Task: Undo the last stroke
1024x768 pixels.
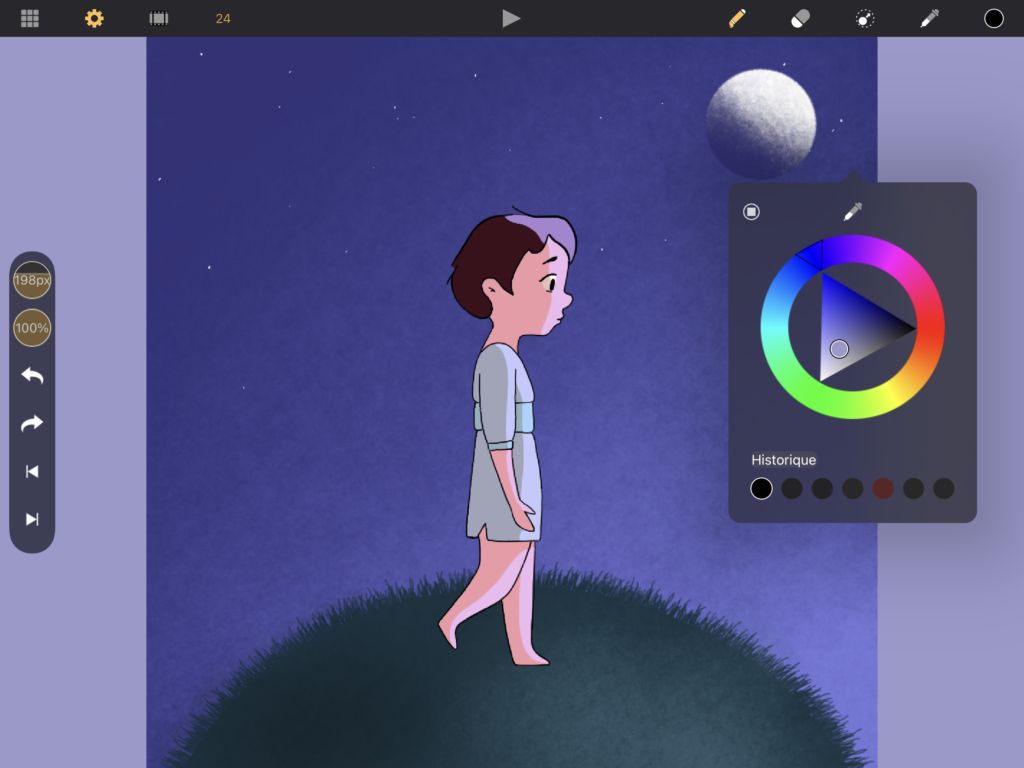Action: [x=32, y=376]
